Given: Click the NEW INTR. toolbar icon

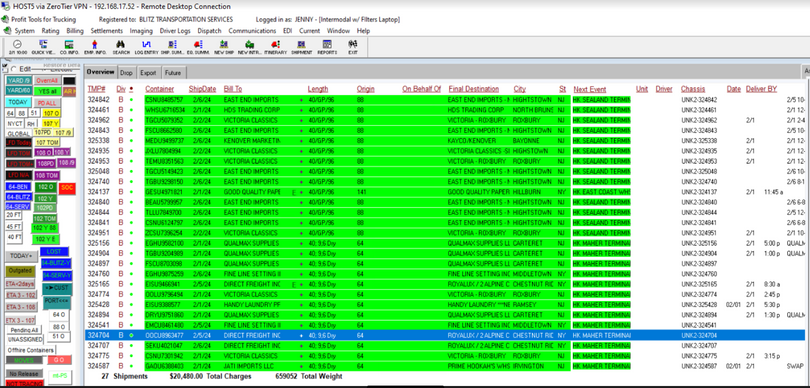Looking at the screenshot, I should click(x=250, y=47).
